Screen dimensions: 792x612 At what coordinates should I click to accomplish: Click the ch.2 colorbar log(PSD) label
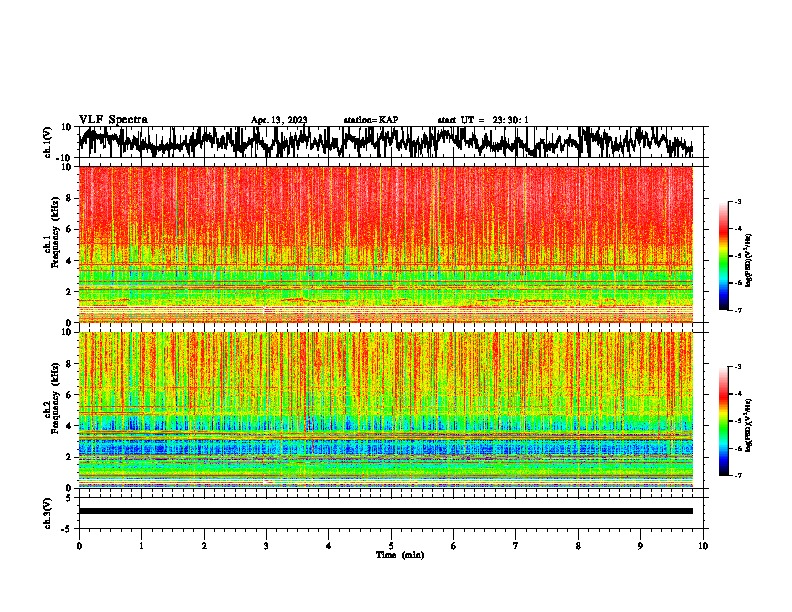749,425
